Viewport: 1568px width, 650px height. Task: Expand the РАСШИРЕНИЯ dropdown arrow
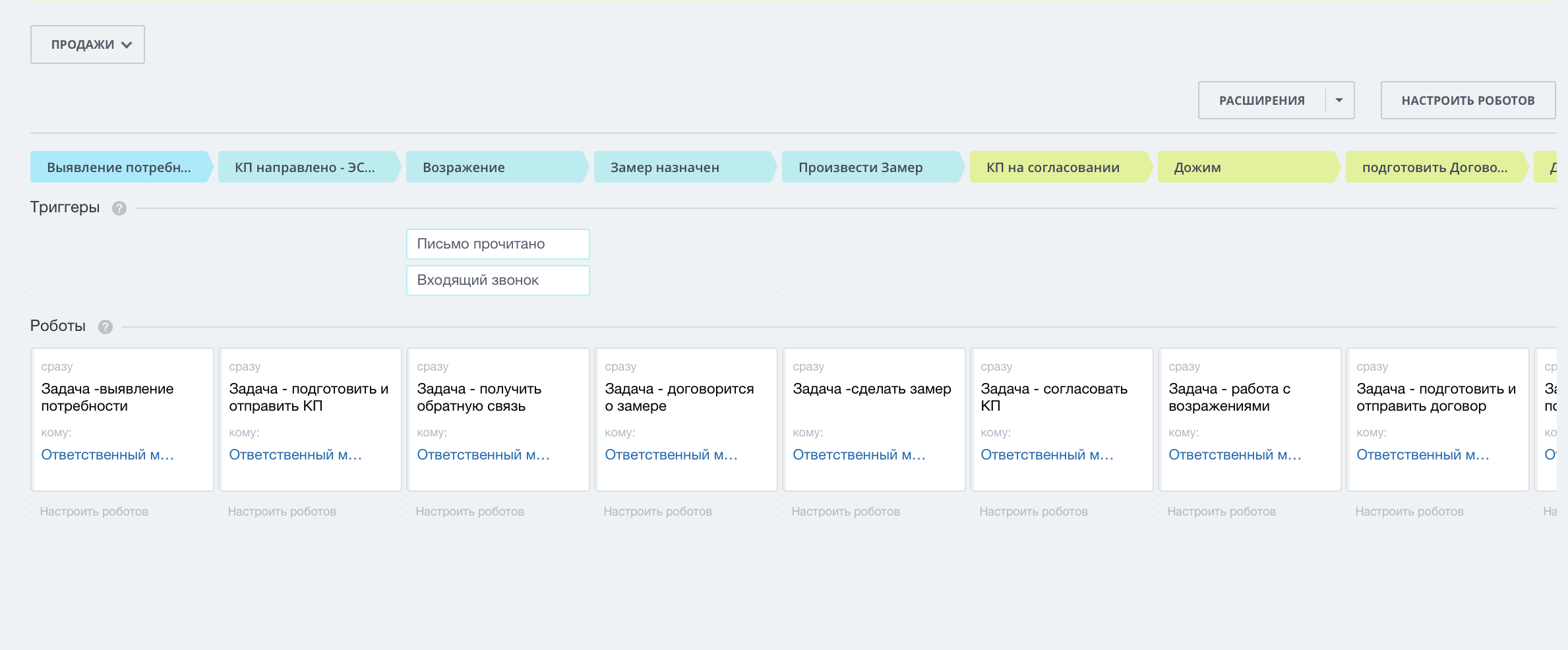[x=1339, y=101]
